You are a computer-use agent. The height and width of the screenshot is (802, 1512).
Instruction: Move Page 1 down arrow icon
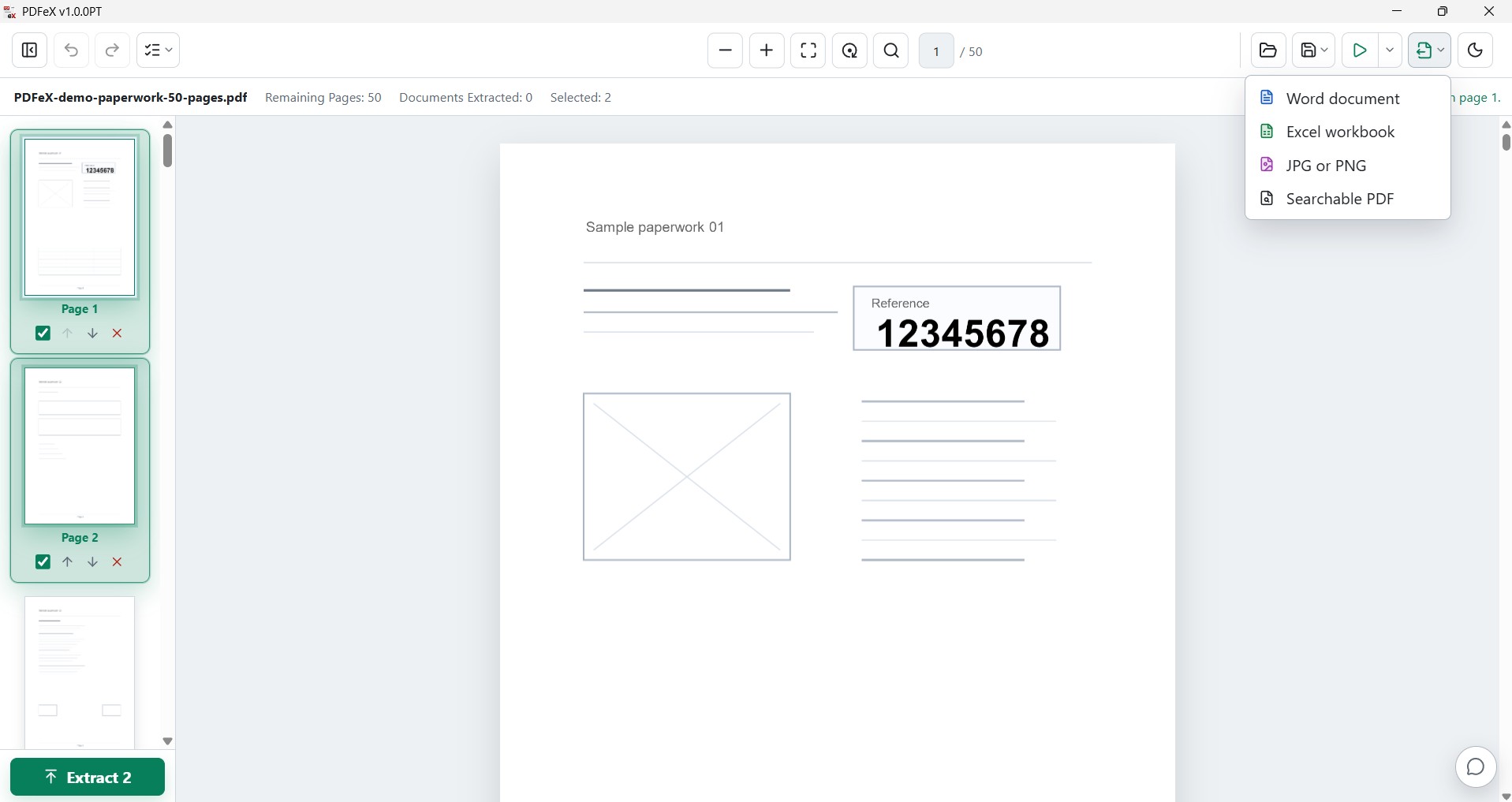click(x=92, y=334)
